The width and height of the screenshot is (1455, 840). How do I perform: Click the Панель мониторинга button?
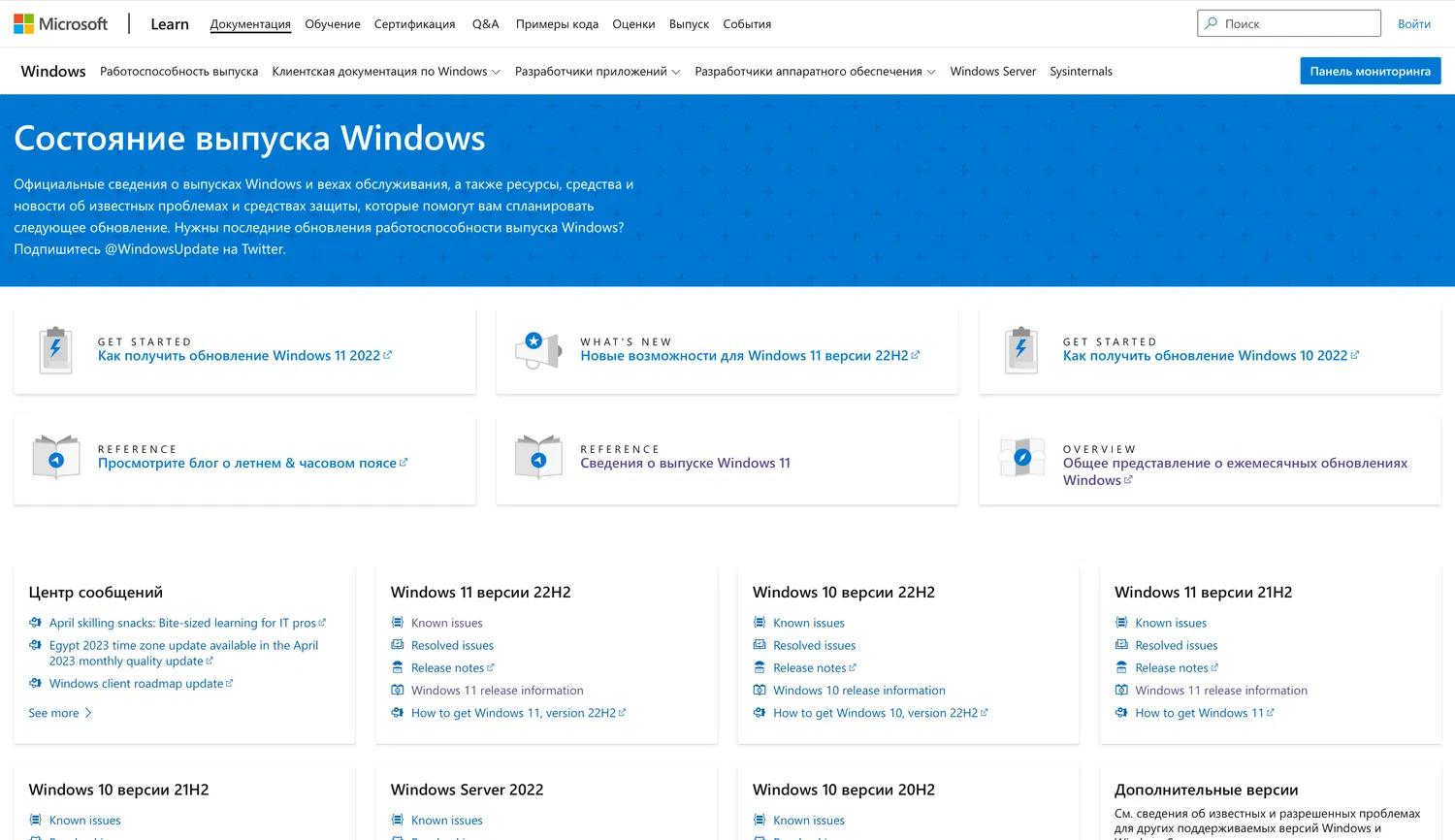tap(1370, 71)
